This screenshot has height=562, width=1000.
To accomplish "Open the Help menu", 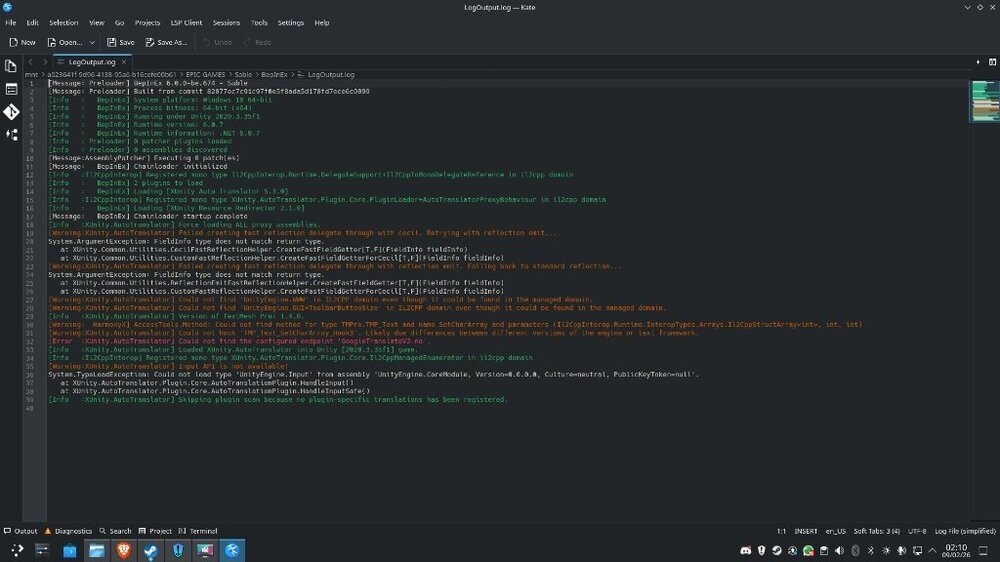I will tap(322, 22).
